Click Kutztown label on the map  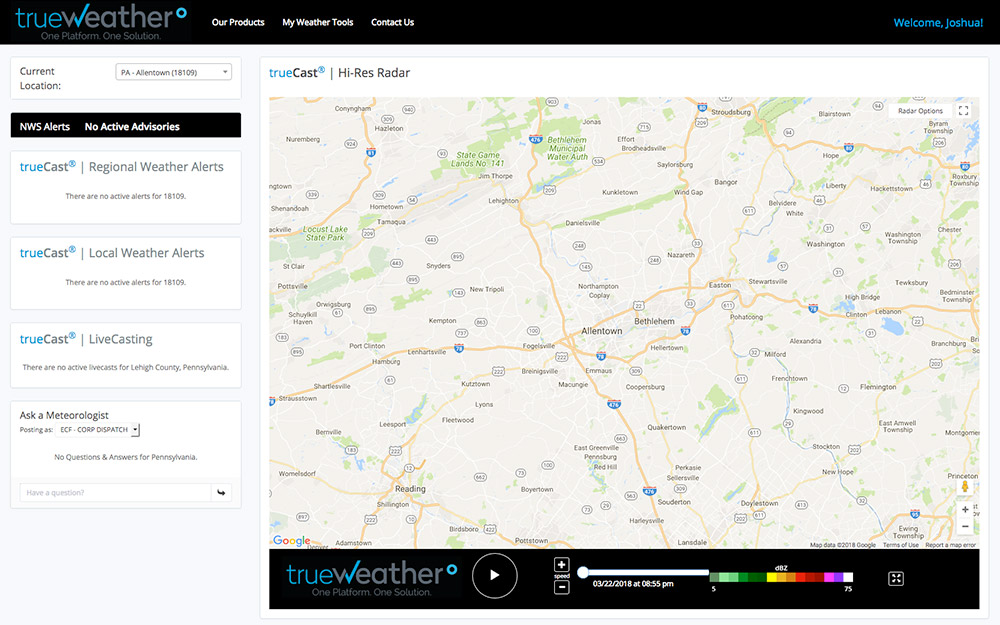coord(475,384)
